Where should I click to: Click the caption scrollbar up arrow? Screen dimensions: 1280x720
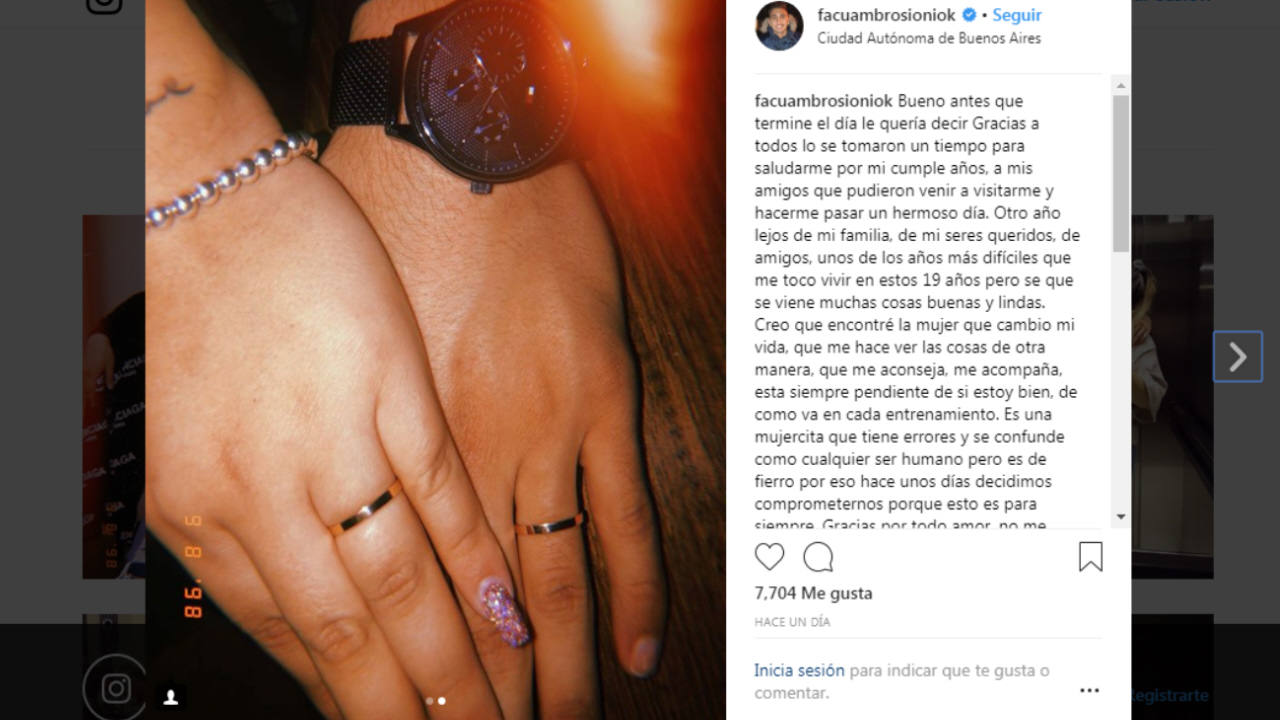click(1121, 84)
